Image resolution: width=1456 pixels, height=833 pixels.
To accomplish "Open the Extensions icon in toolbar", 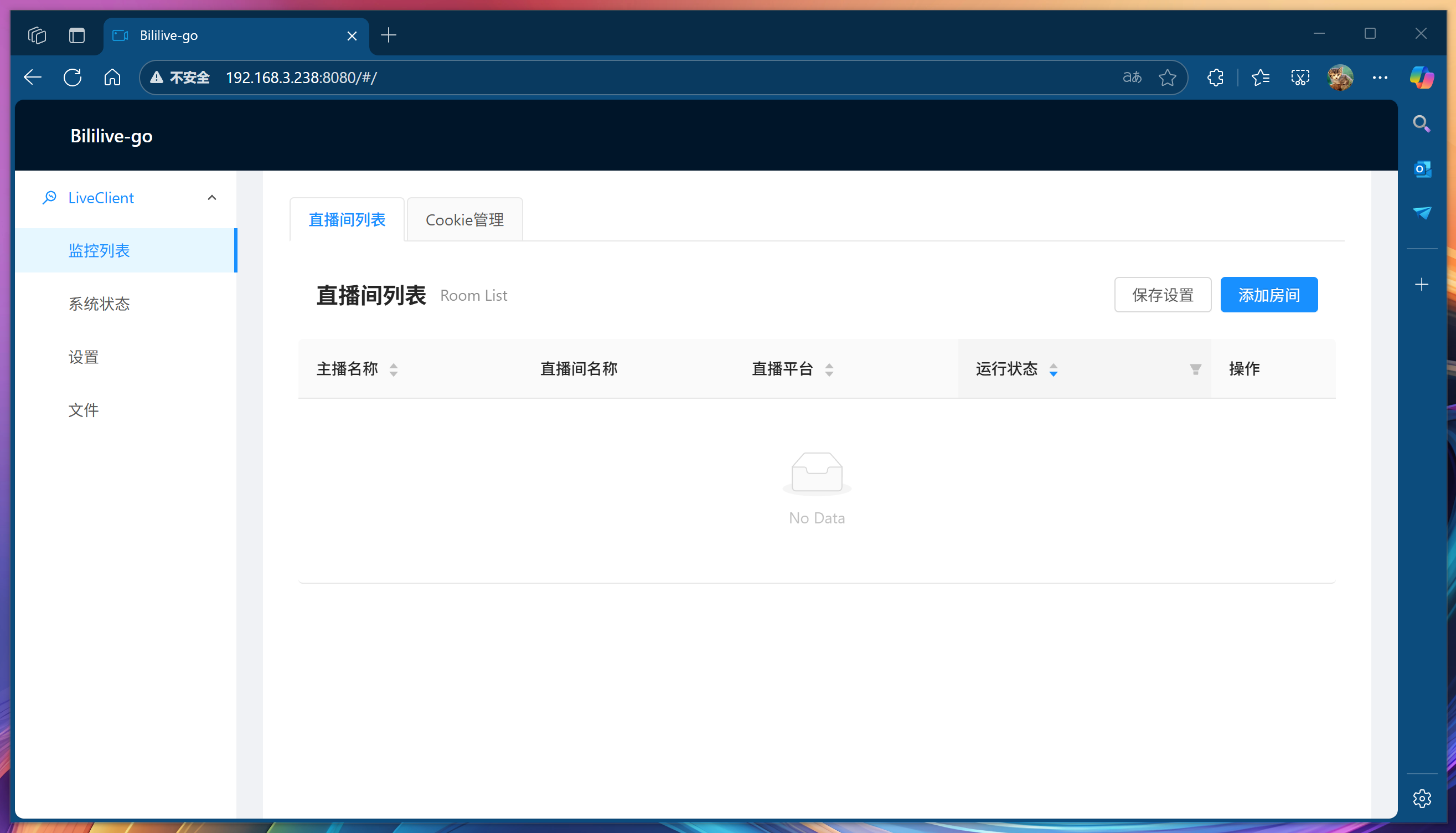I will pyautogui.click(x=1215, y=77).
